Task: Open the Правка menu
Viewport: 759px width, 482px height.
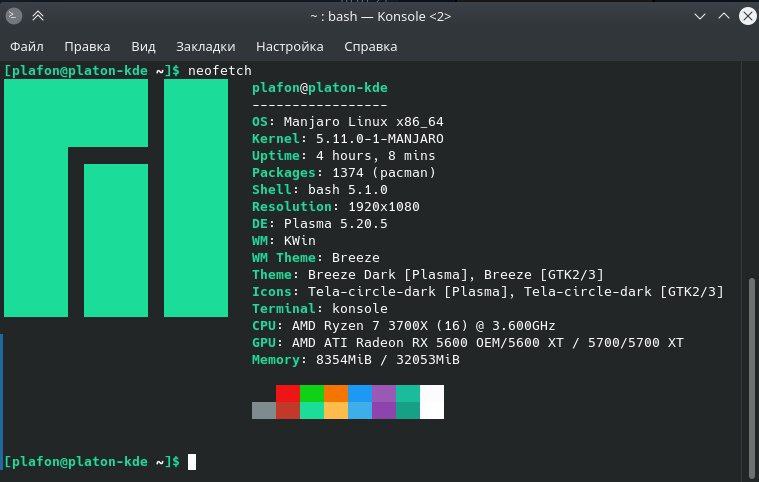Action: [x=87, y=46]
